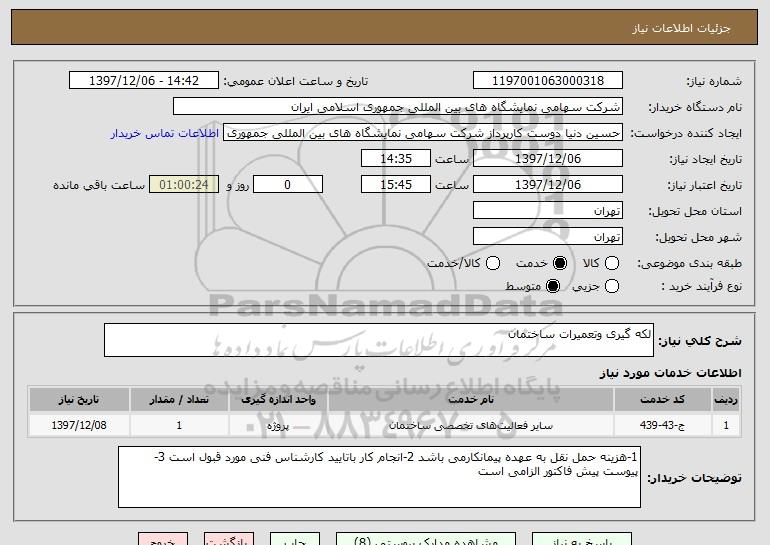Click the جزئیات اطلاعات نیاز header title
Image resolution: width=770 pixels, height=545 pixels.
tap(681, 28)
